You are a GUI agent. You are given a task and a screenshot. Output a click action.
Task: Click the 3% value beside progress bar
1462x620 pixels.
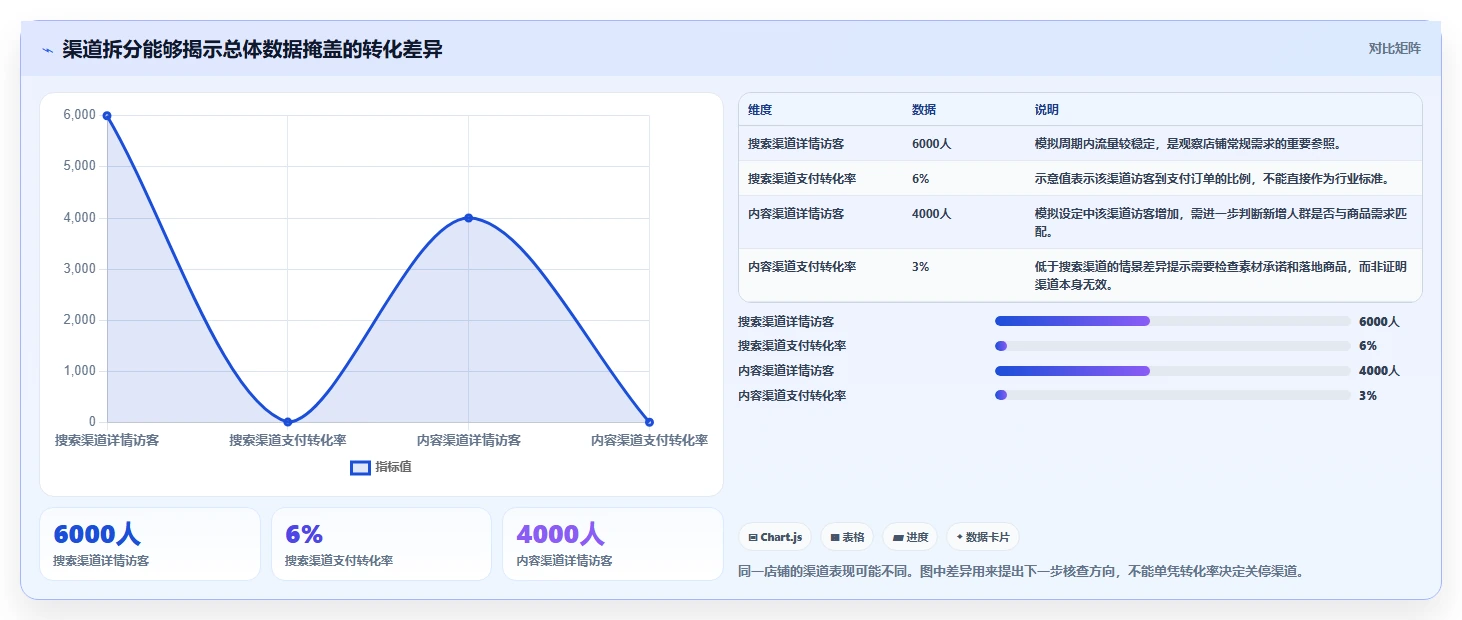click(x=1368, y=395)
